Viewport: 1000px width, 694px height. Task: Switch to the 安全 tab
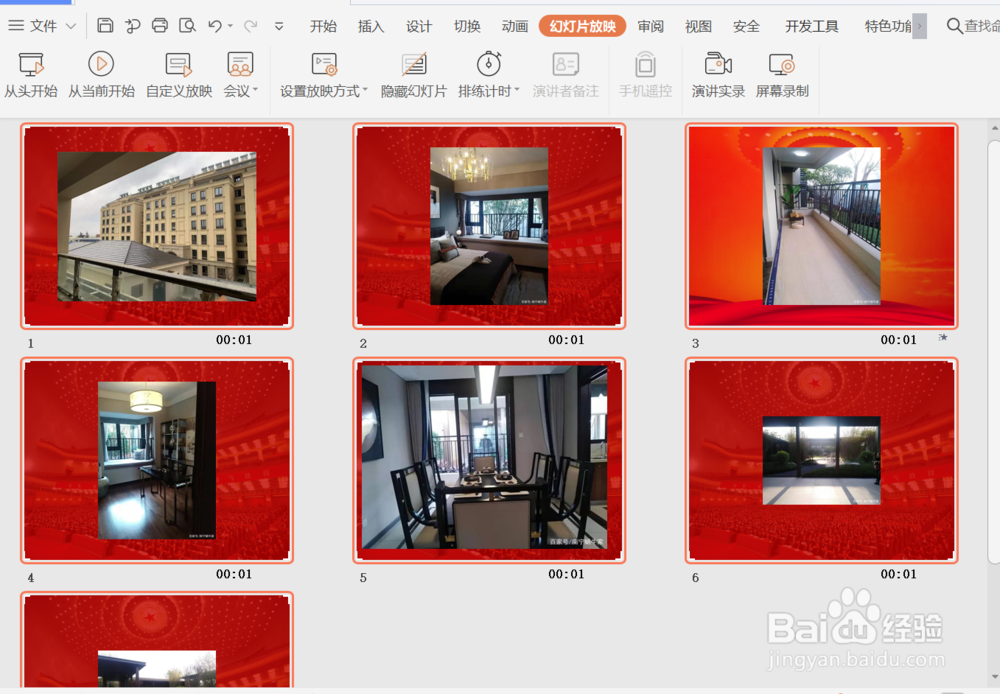746,26
